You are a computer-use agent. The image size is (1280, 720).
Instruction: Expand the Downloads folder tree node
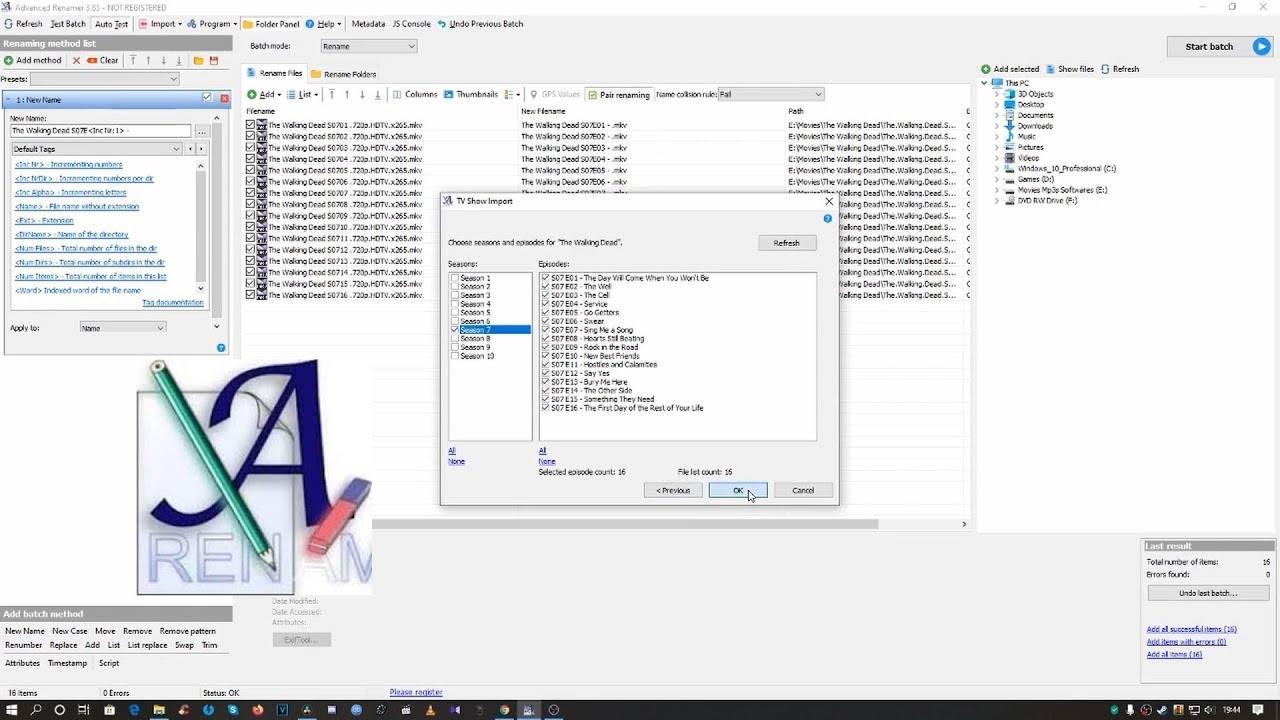tap(997, 126)
